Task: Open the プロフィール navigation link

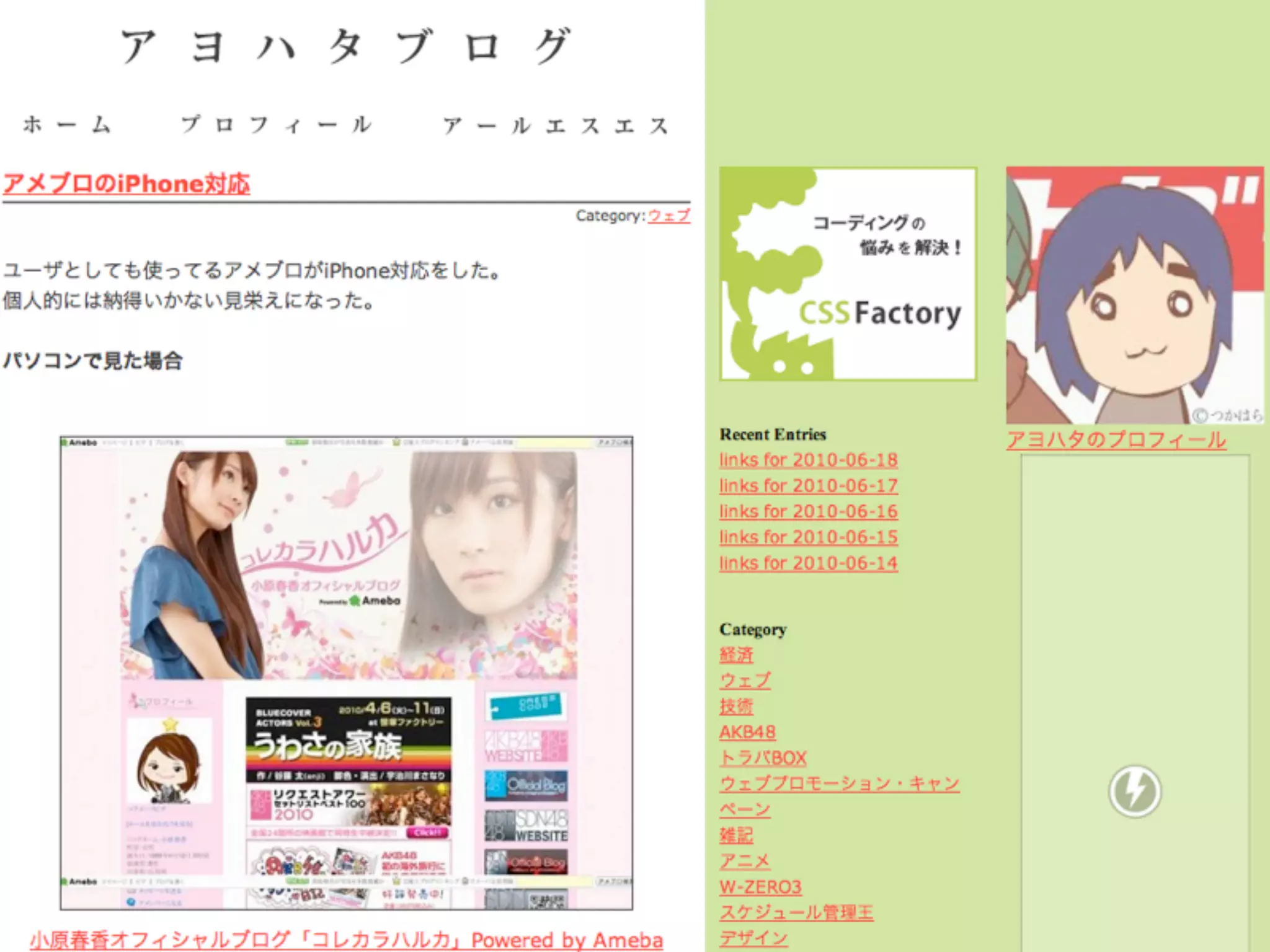Action: click(277, 125)
